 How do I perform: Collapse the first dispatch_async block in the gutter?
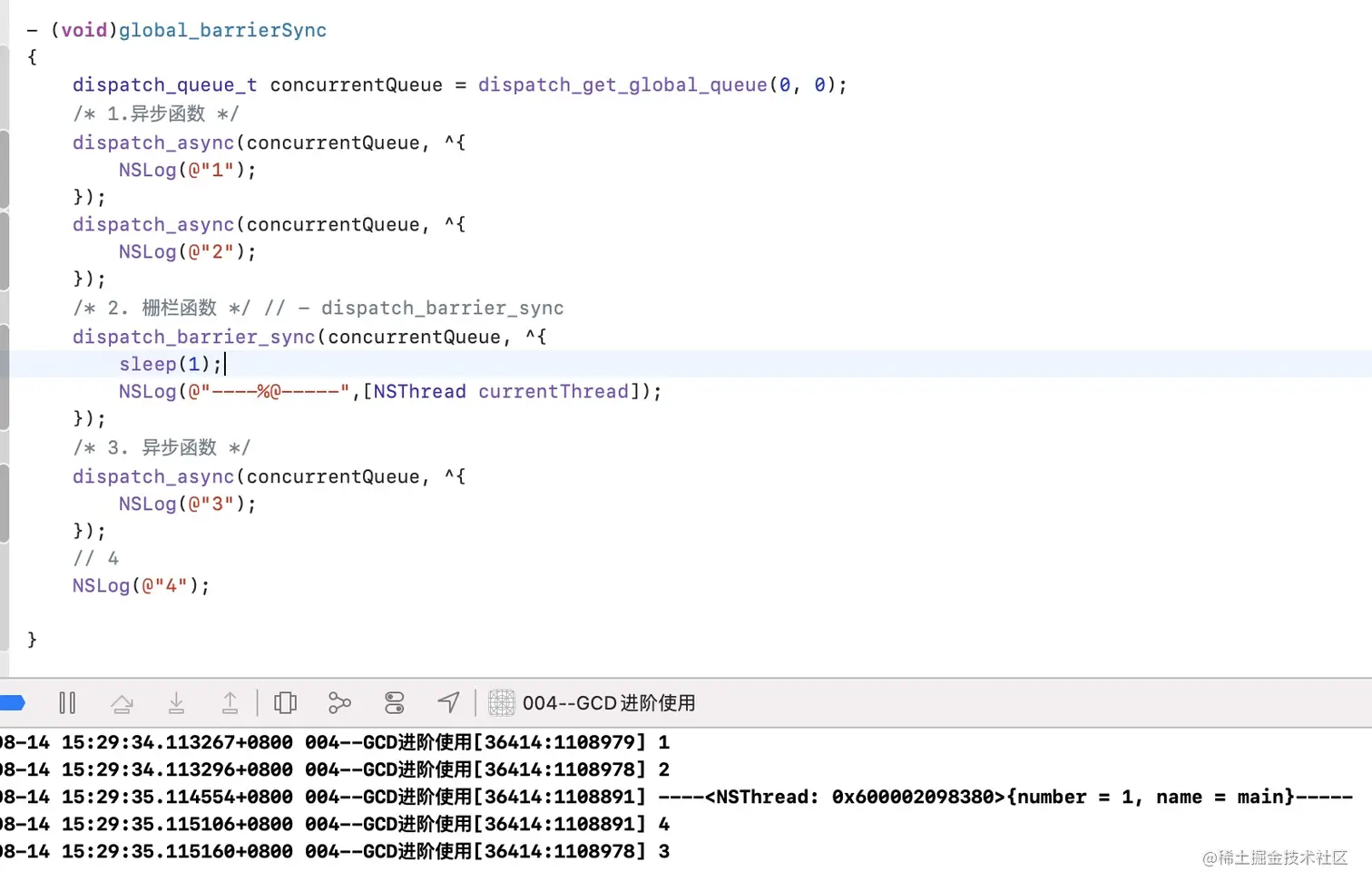(x=4, y=169)
